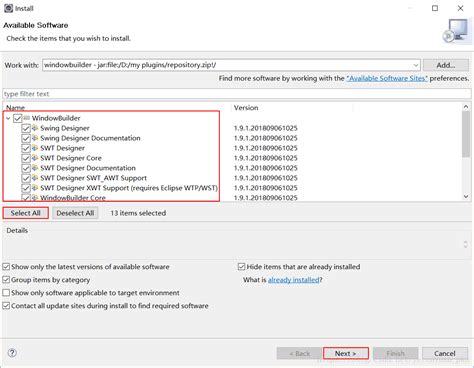The width and height of the screenshot is (474, 368).
Task: Uncheck Hide items that are already installed
Action: coord(241,267)
